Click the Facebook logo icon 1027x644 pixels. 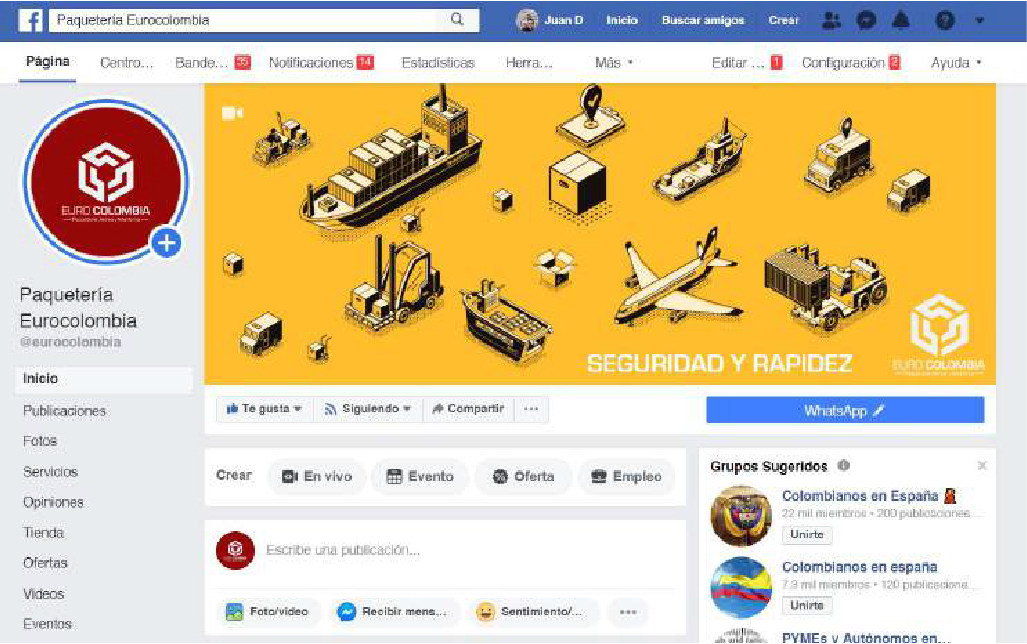tap(30, 20)
